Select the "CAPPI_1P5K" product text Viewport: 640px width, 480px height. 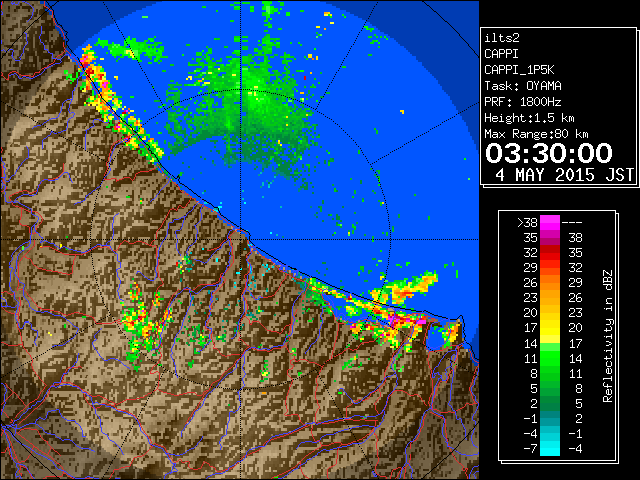point(519,70)
